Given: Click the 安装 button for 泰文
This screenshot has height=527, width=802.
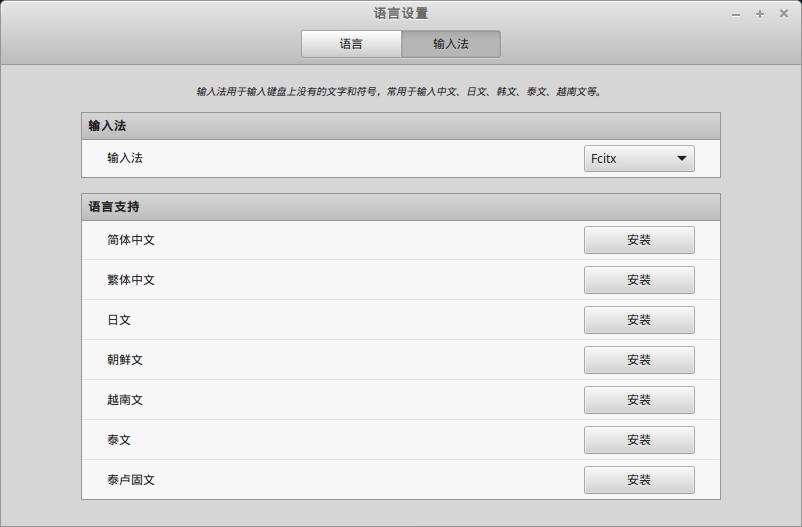Looking at the screenshot, I should (x=639, y=440).
